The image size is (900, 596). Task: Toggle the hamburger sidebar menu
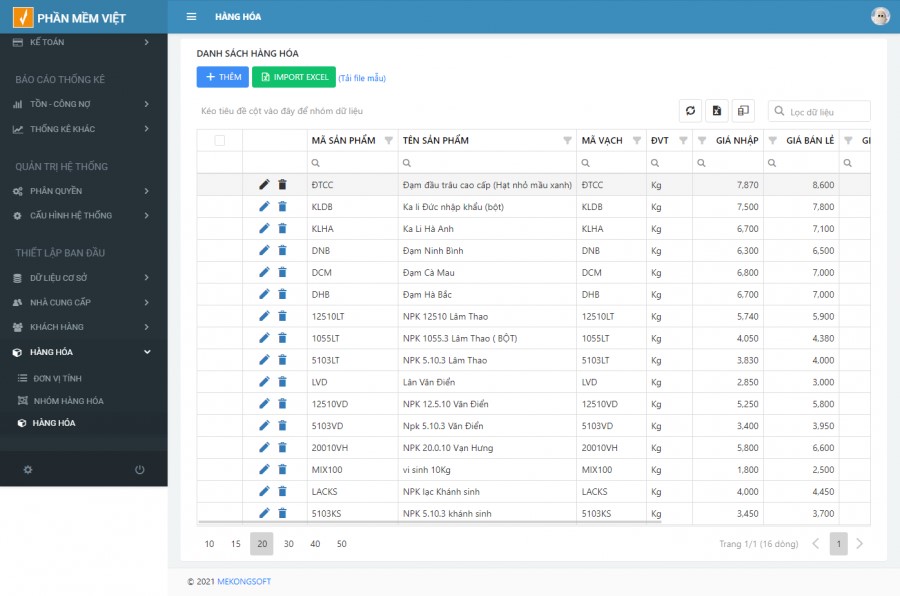pos(191,17)
